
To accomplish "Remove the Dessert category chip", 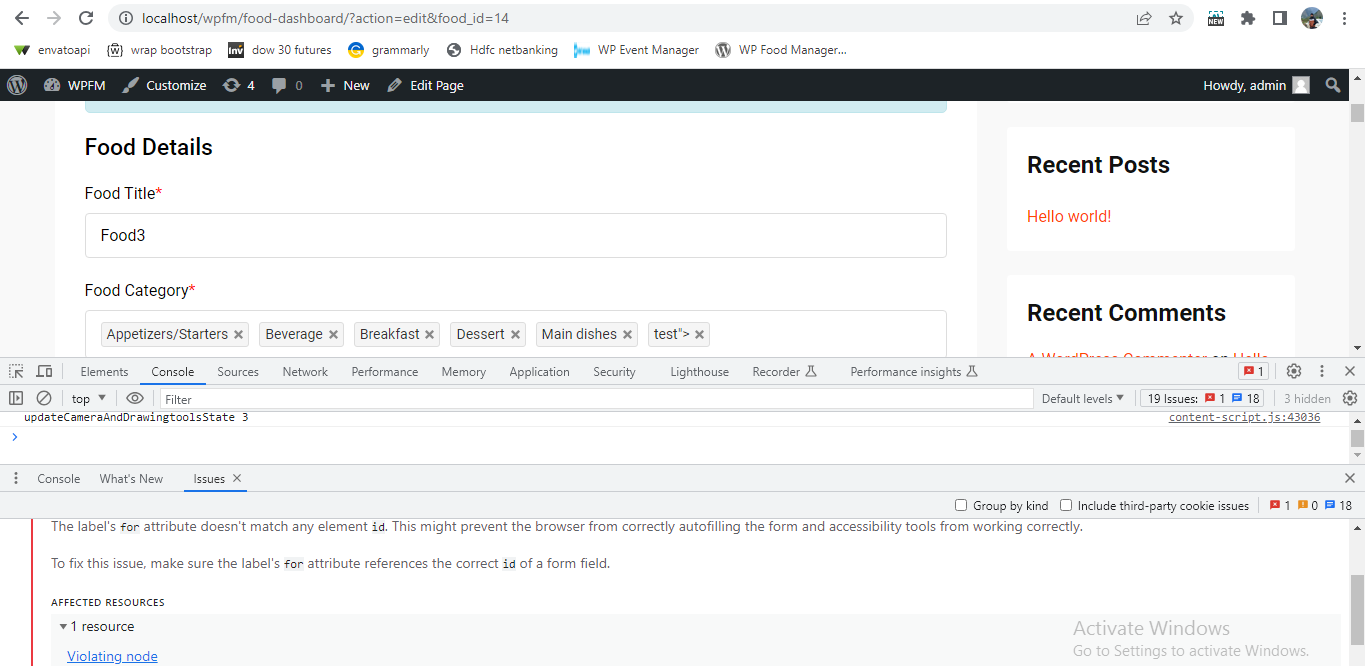I will tap(514, 334).
